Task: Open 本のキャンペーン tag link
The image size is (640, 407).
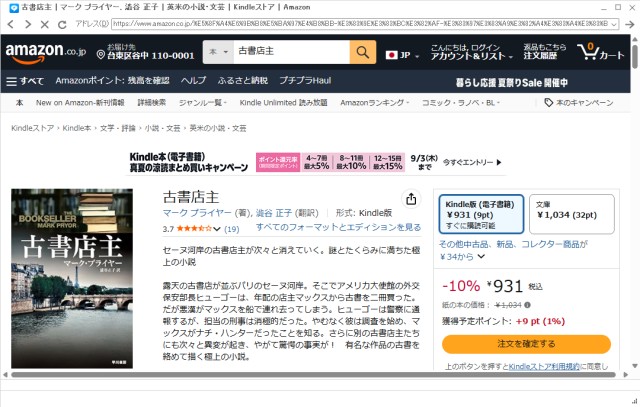Action: click(579, 103)
